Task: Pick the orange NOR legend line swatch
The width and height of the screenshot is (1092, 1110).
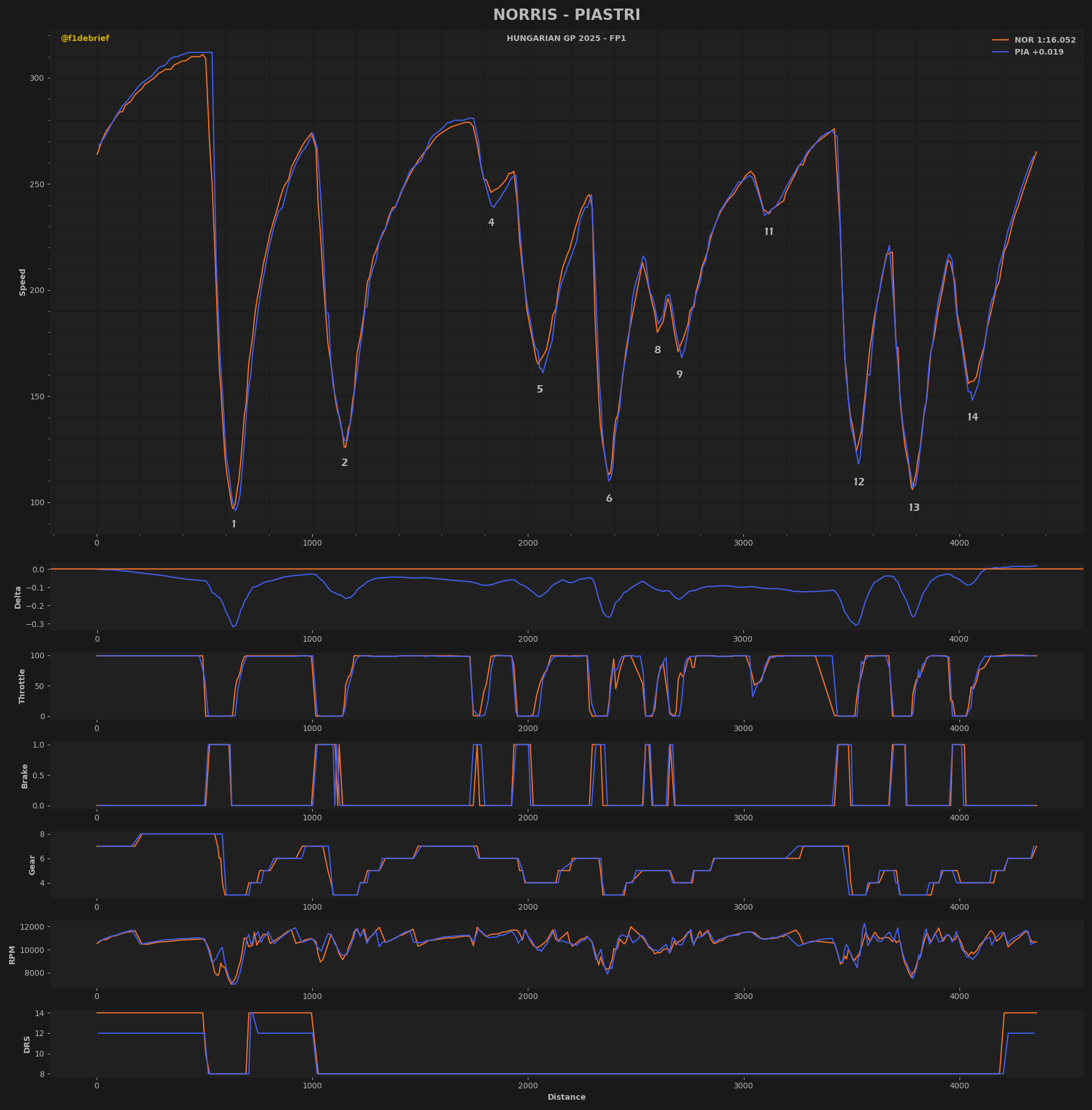Action: [x=1000, y=40]
